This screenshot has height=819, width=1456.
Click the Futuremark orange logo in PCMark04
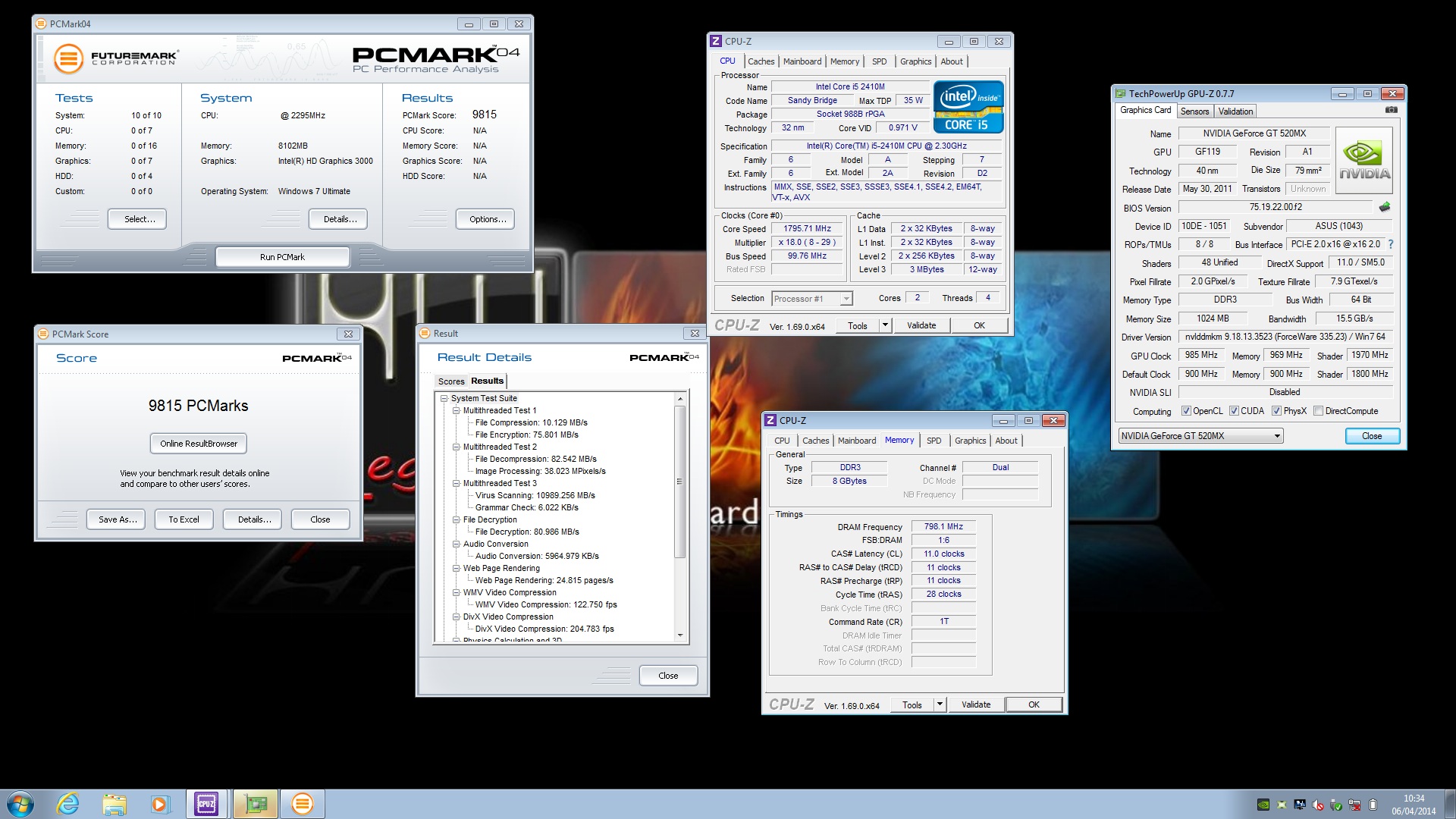point(68,58)
